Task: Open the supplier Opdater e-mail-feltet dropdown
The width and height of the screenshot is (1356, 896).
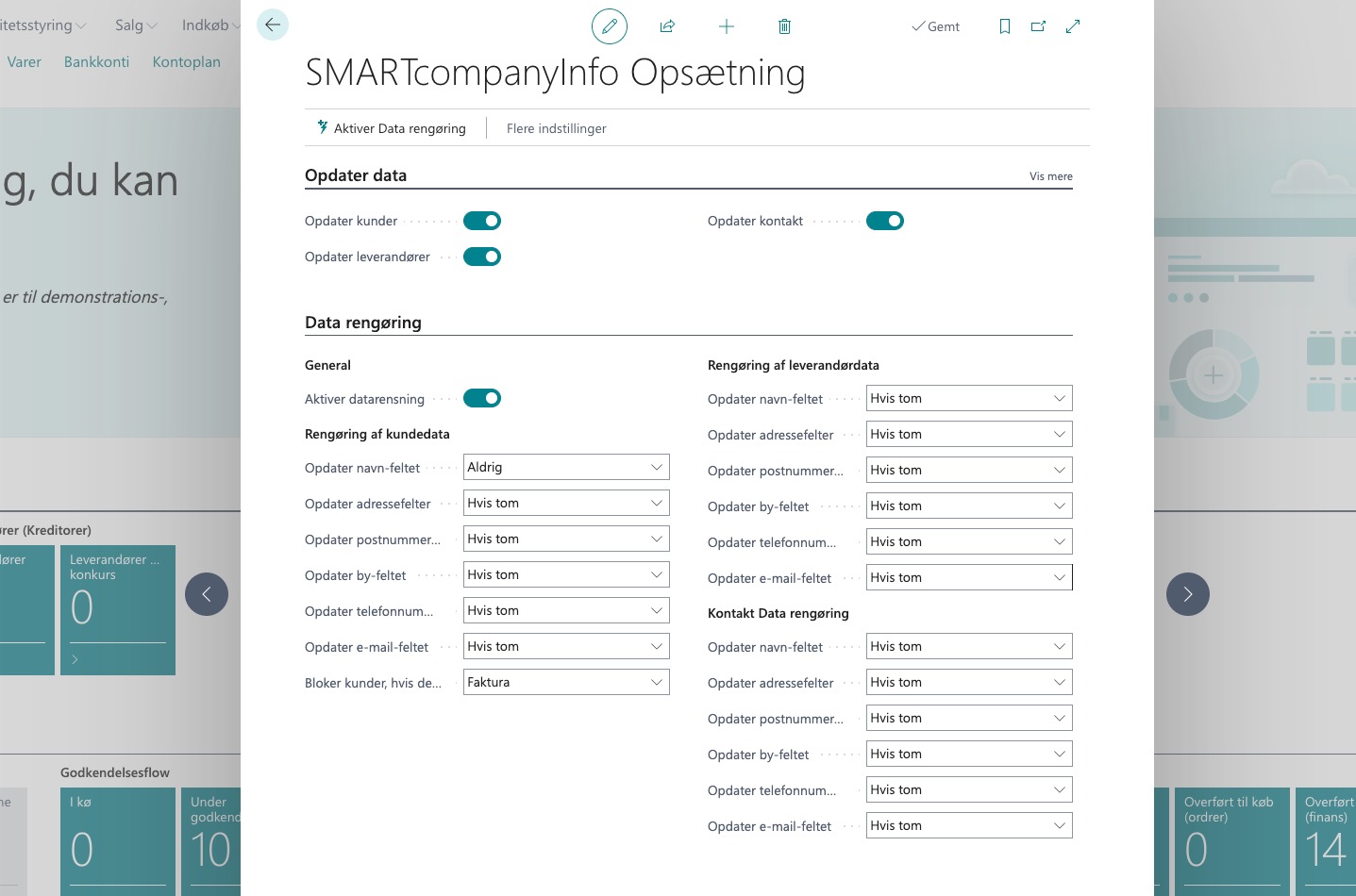Action: [x=969, y=577]
